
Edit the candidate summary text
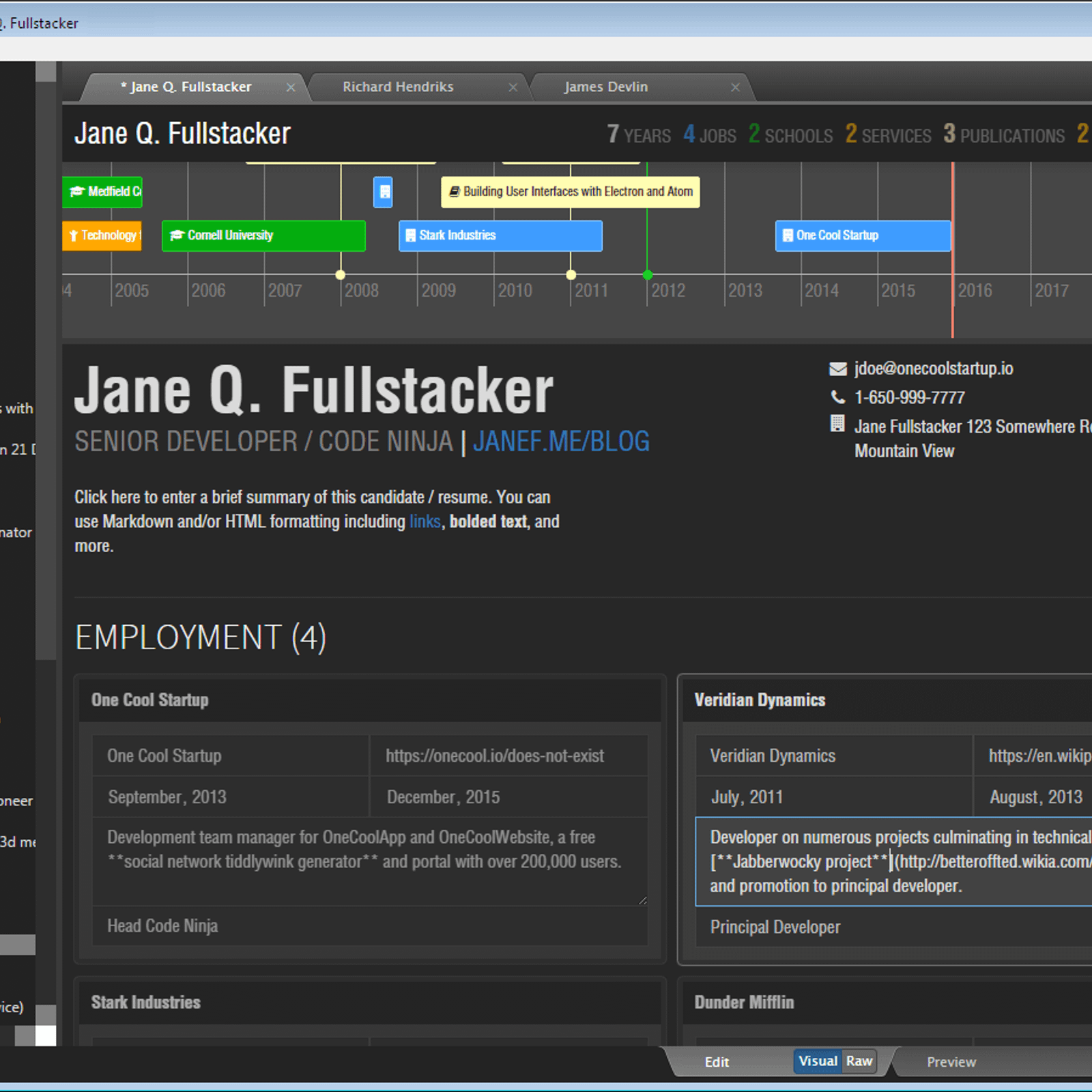317,521
